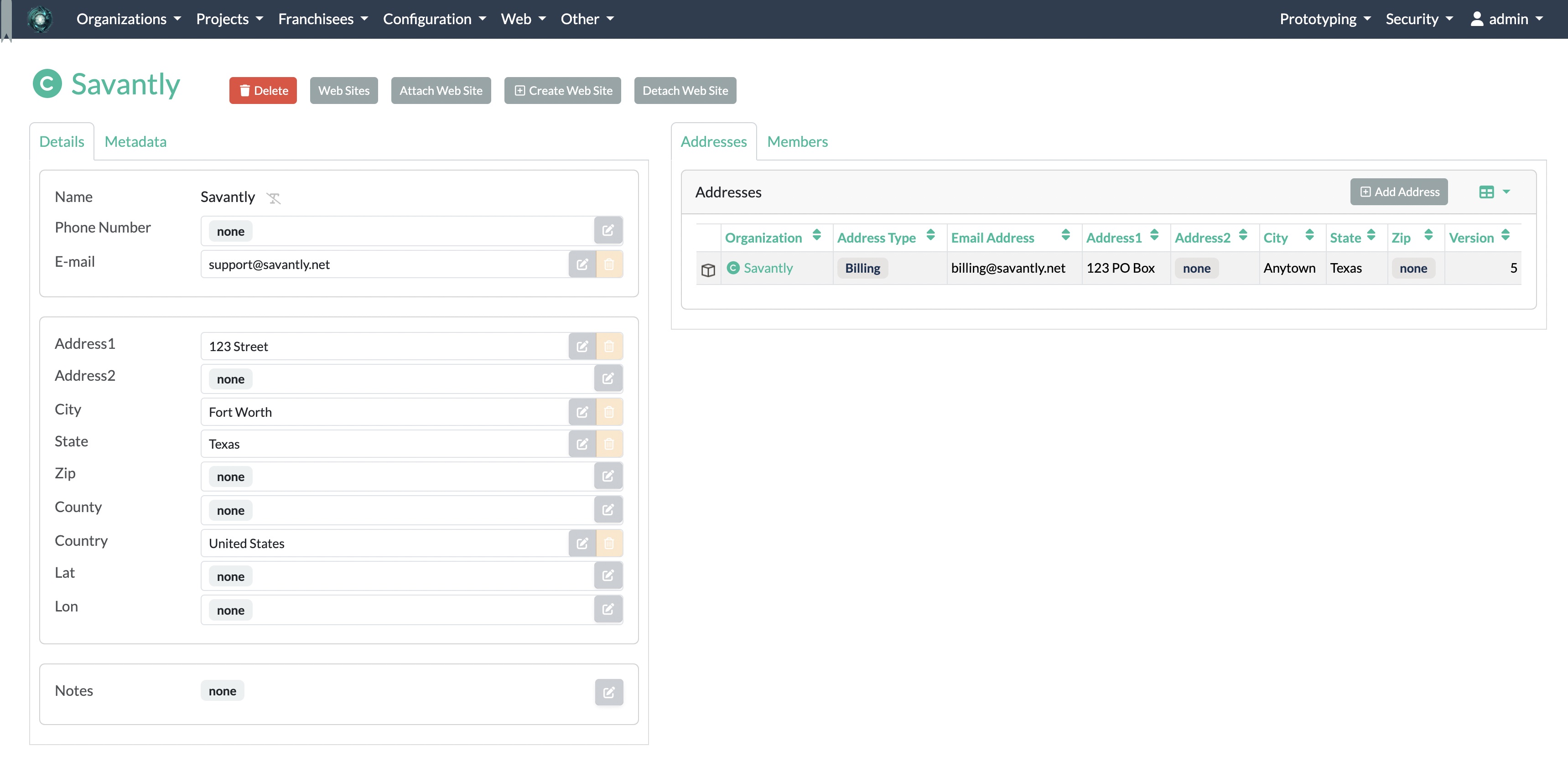Screen dimensions: 1568x777
Task: Open the Web dropdown menu
Action: (524, 19)
